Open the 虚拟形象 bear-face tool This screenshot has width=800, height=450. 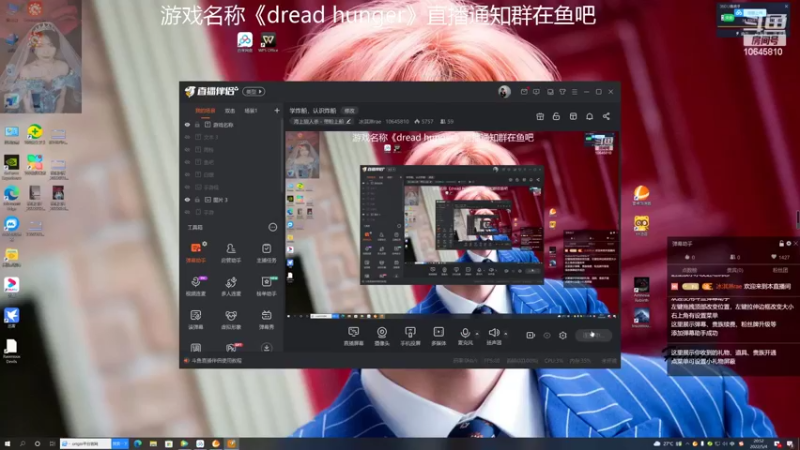[x=231, y=319]
